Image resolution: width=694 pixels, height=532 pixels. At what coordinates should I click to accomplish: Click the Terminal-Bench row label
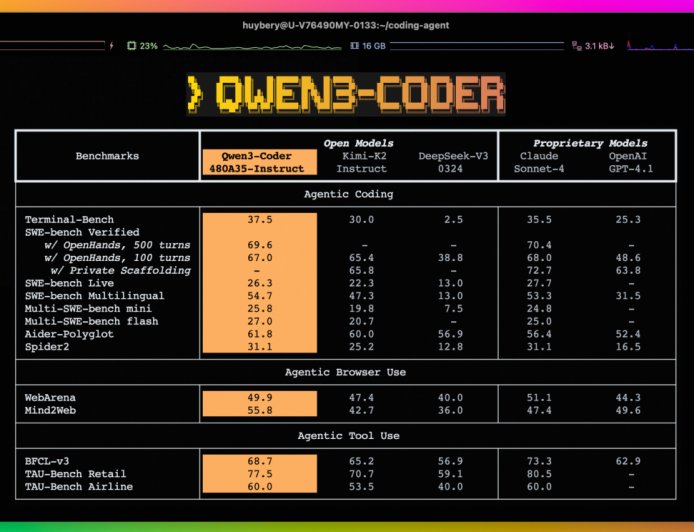(69, 220)
